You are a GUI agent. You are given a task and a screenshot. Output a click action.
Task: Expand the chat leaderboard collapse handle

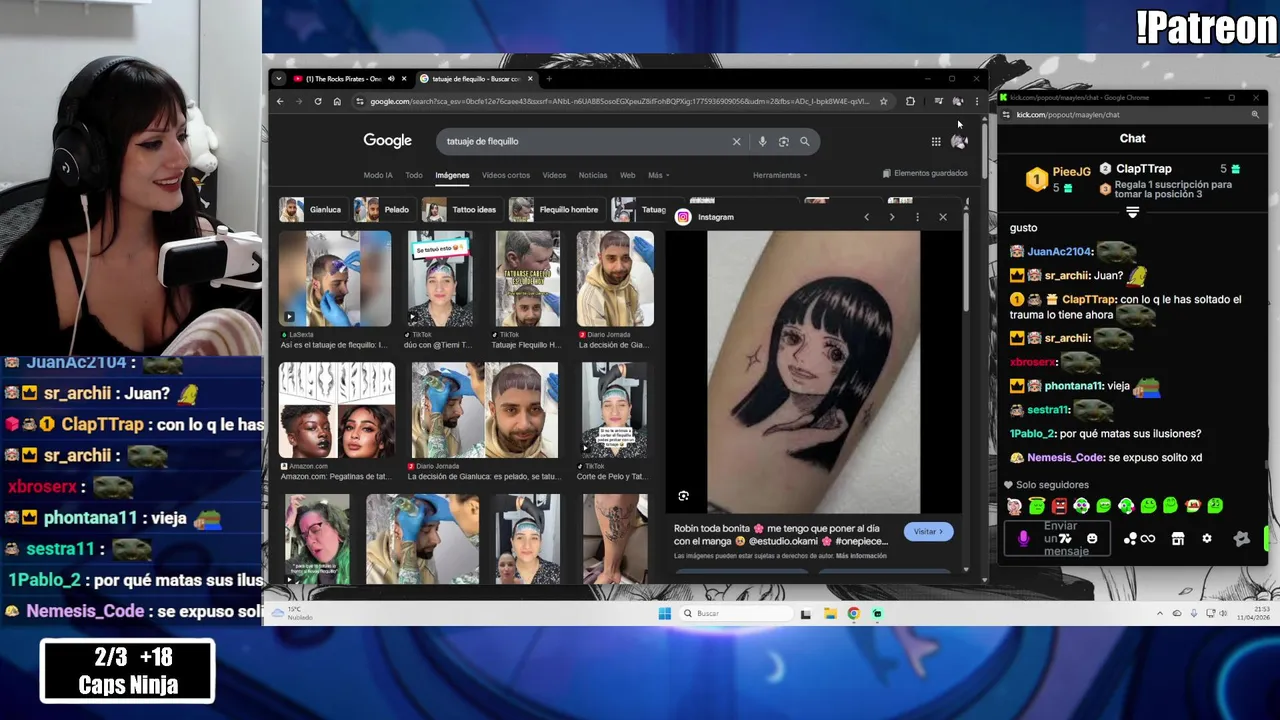(1132, 212)
